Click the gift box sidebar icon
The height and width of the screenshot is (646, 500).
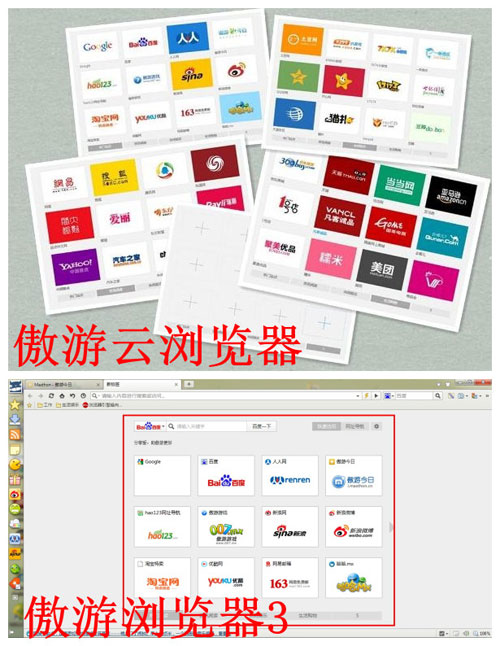15,479
